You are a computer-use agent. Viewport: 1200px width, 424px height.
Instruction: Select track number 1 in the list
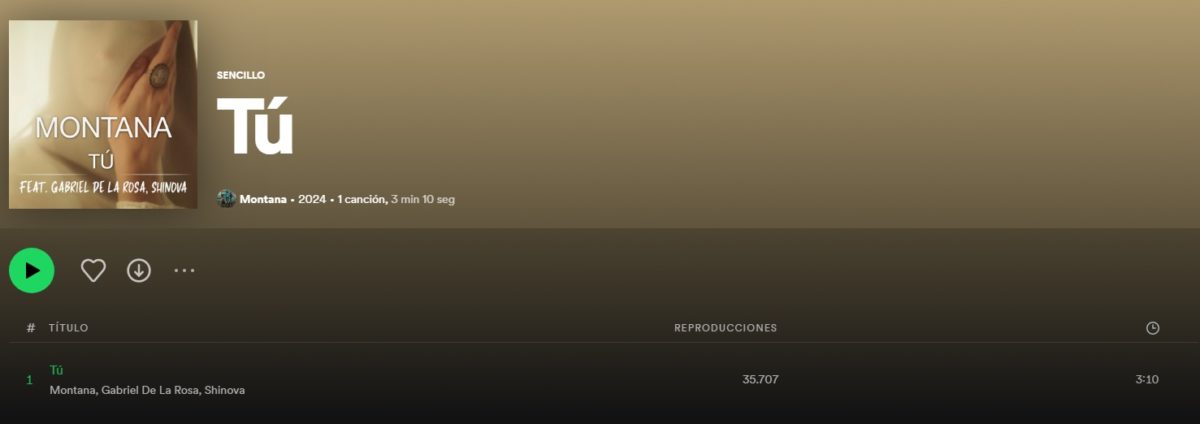click(29, 380)
